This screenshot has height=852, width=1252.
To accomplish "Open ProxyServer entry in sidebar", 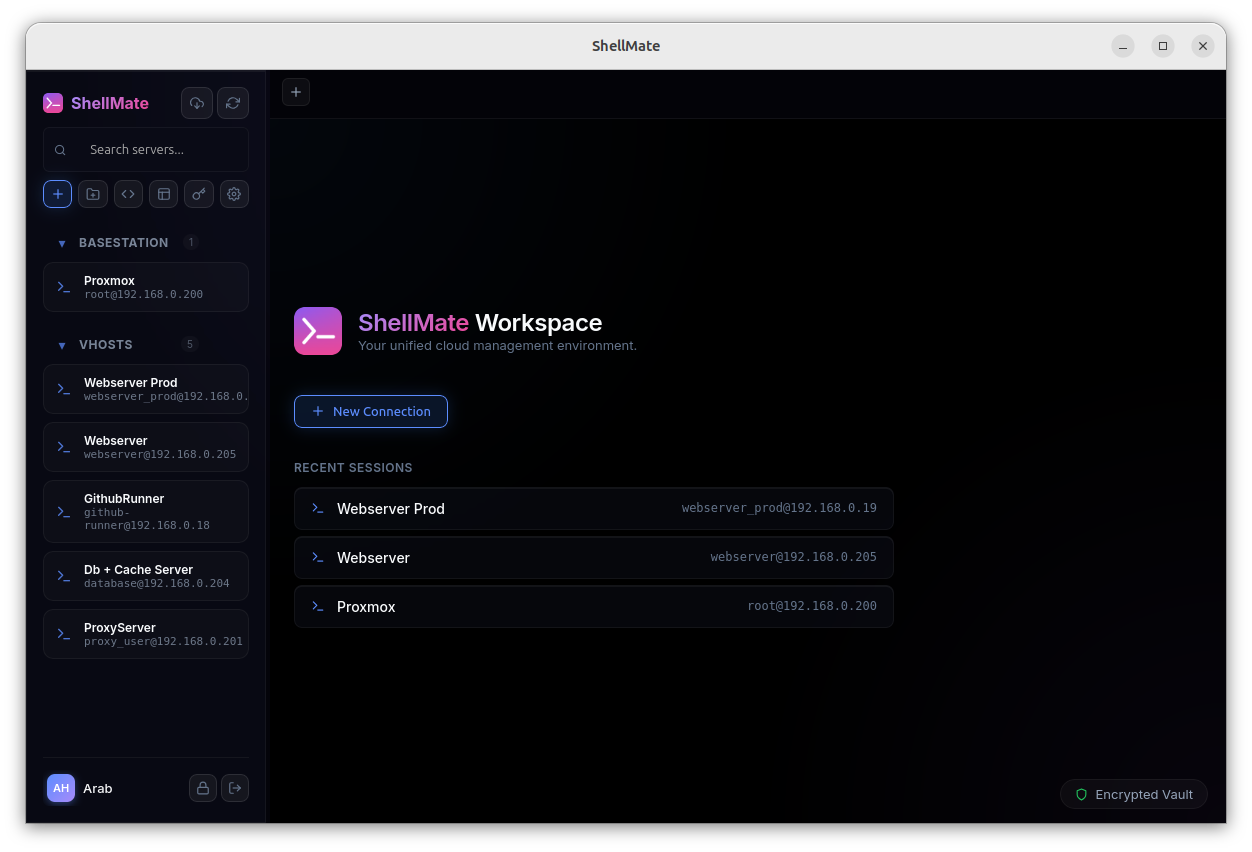I will pyautogui.click(x=146, y=634).
